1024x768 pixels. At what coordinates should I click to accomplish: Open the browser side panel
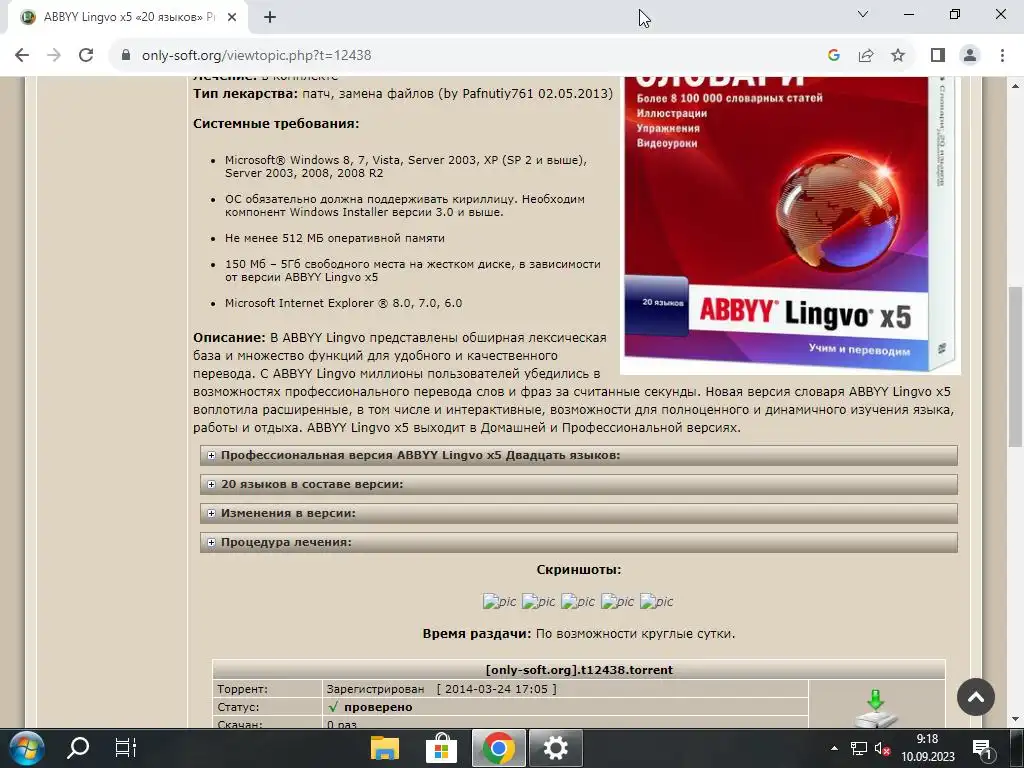(938, 56)
